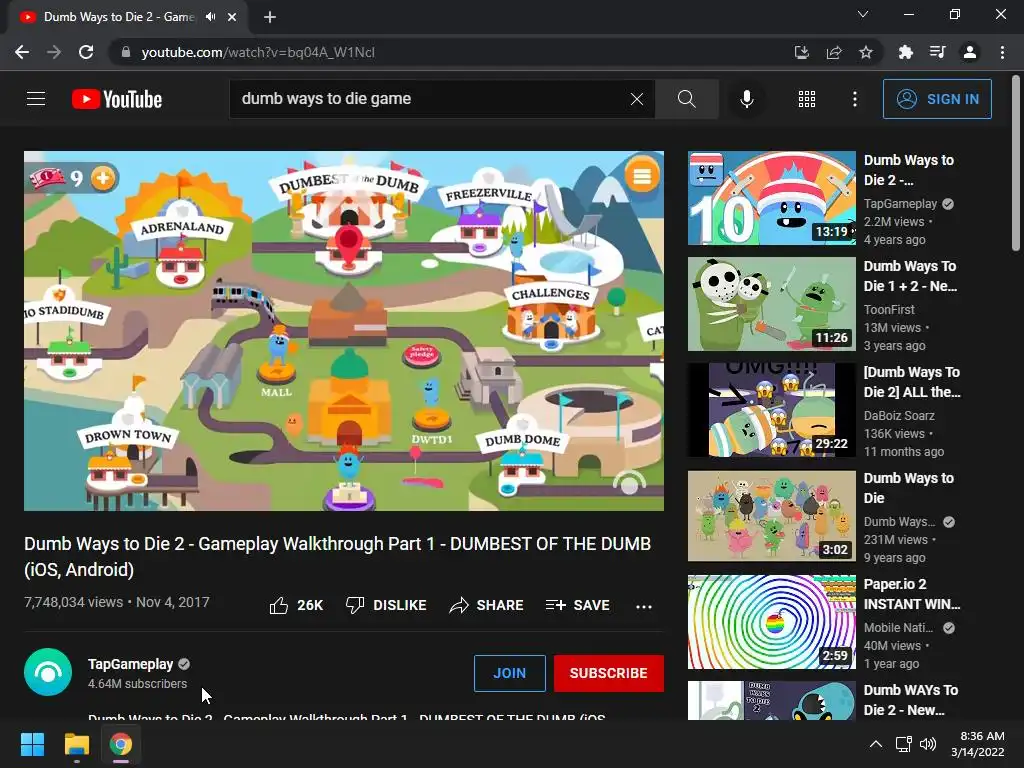
Task: Open the Paper.io 2 spiral thumbnail
Action: (x=772, y=622)
